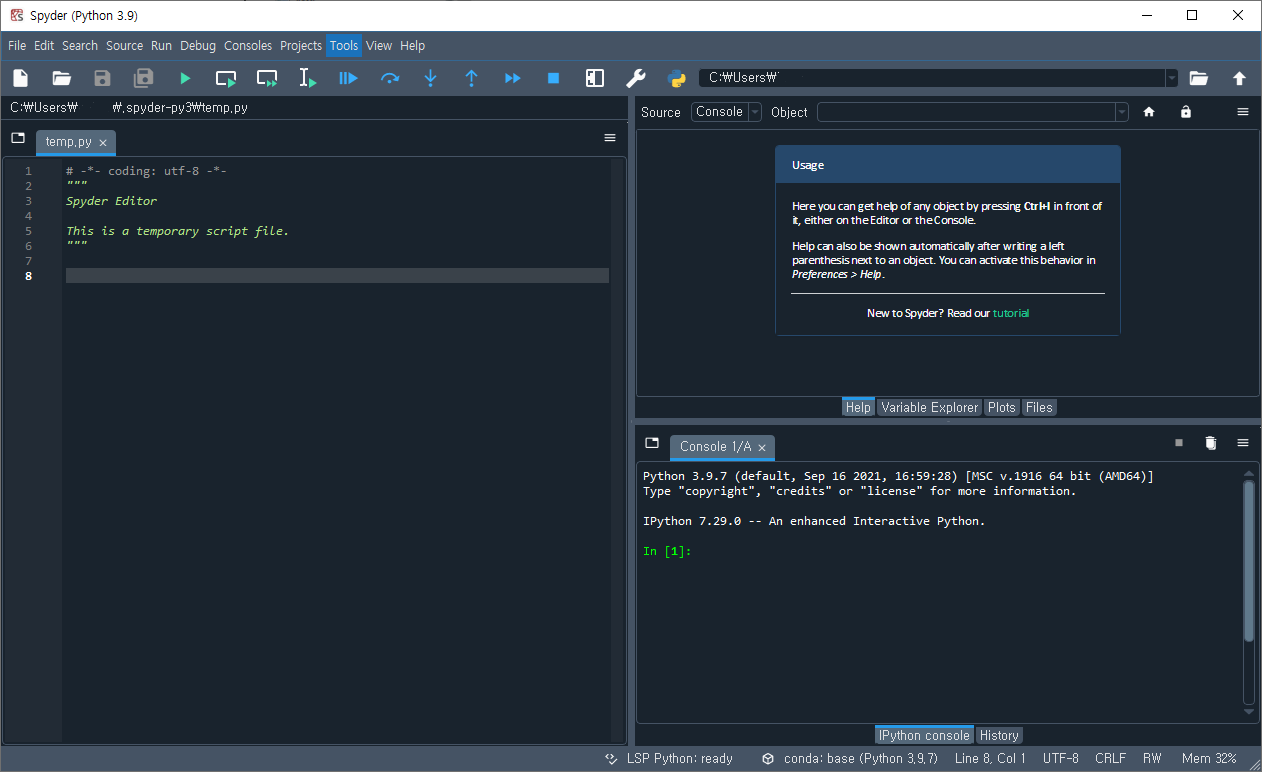
Task: Click the Run file green play icon
Action: tap(185, 78)
